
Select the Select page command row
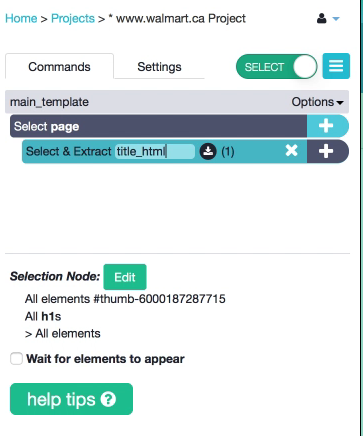158,126
